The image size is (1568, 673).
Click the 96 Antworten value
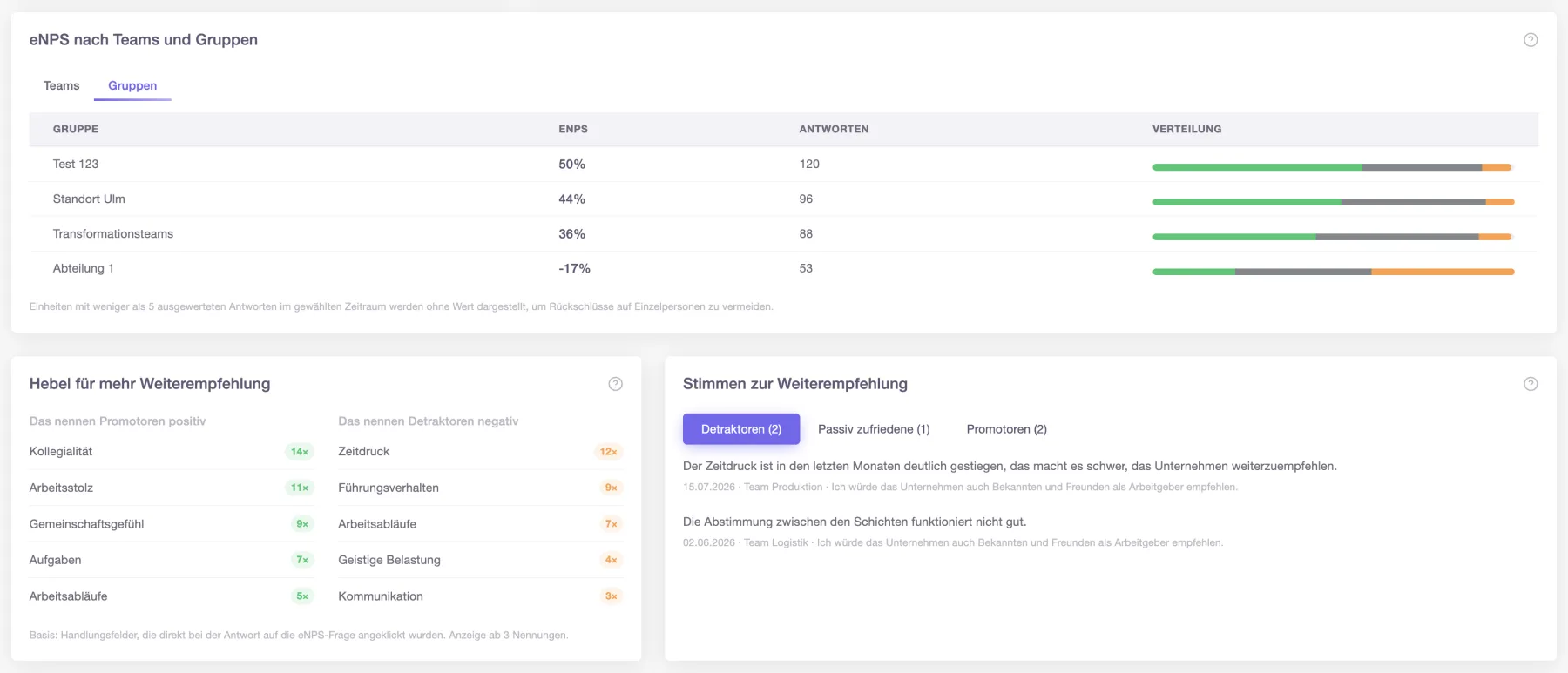[806, 199]
